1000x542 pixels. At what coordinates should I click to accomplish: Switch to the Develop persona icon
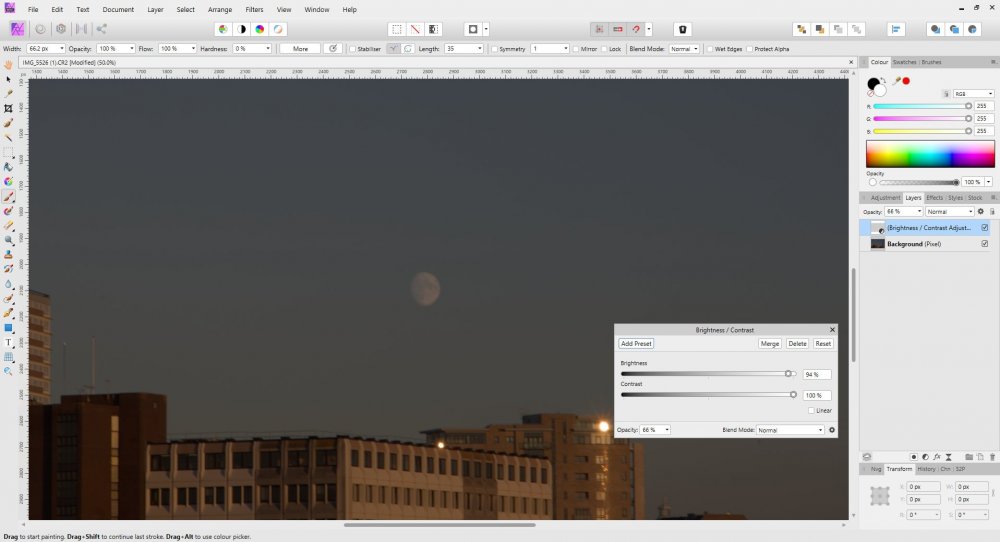pyautogui.click(x=61, y=29)
